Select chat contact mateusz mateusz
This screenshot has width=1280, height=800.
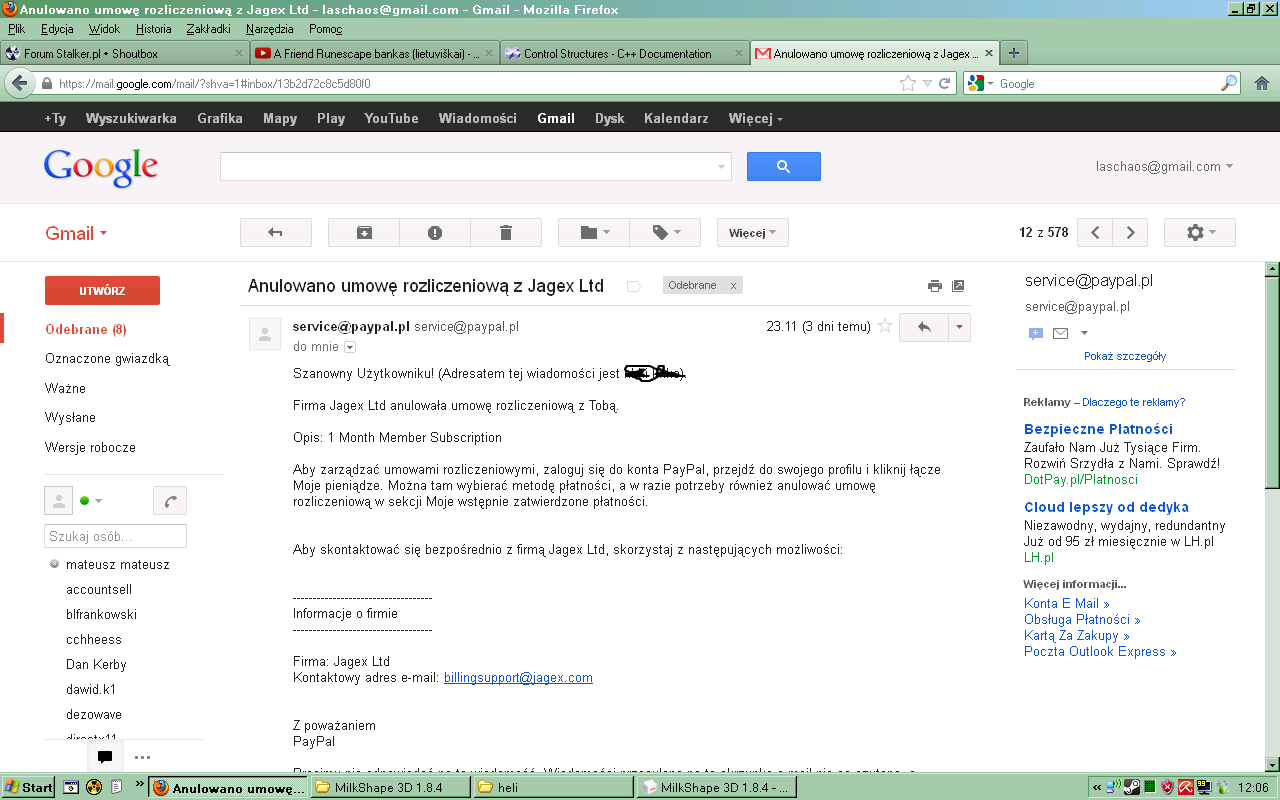pos(118,564)
